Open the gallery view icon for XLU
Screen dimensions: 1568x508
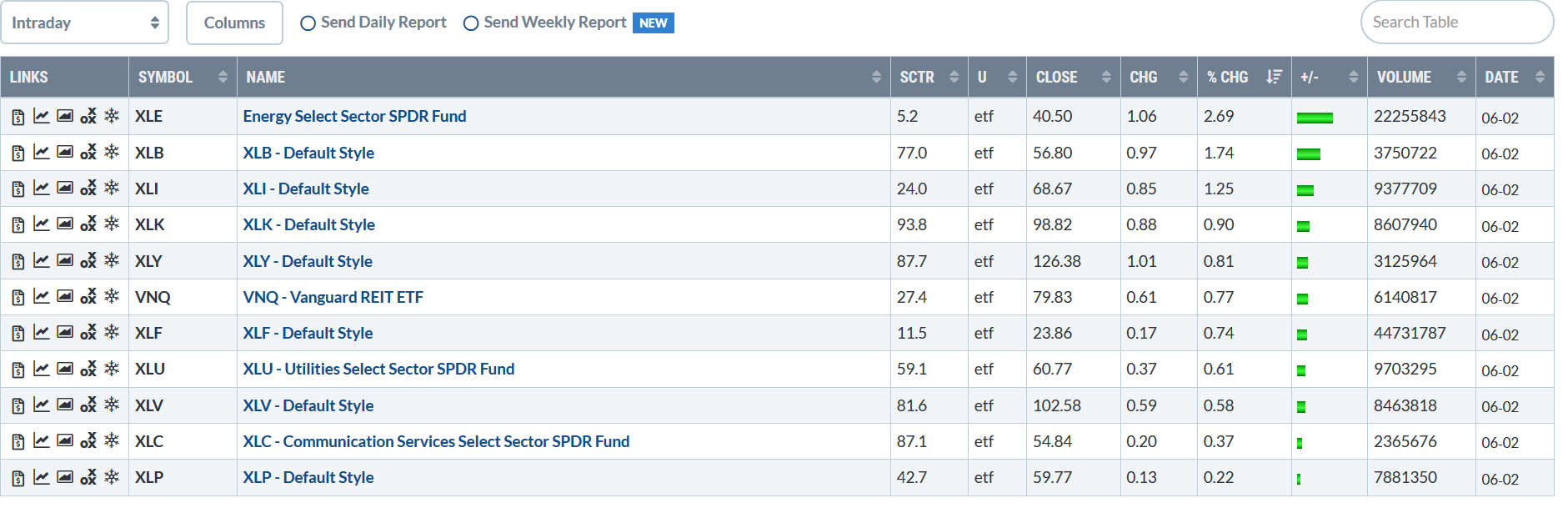tap(65, 368)
